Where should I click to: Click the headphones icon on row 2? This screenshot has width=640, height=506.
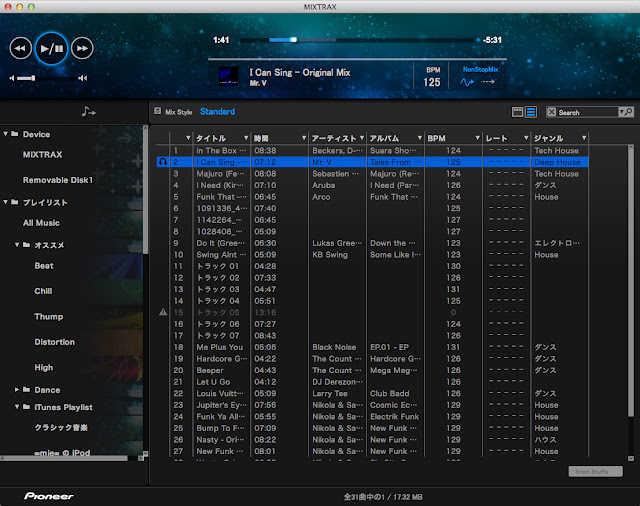click(x=162, y=162)
